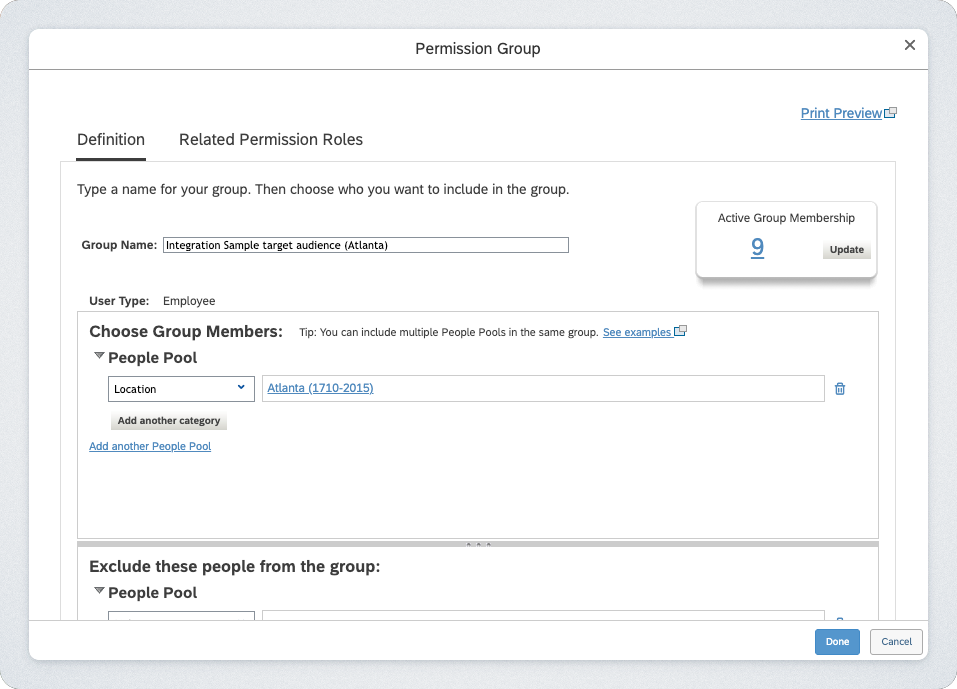Click the new-window icon beside Print Preview

coord(891,113)
